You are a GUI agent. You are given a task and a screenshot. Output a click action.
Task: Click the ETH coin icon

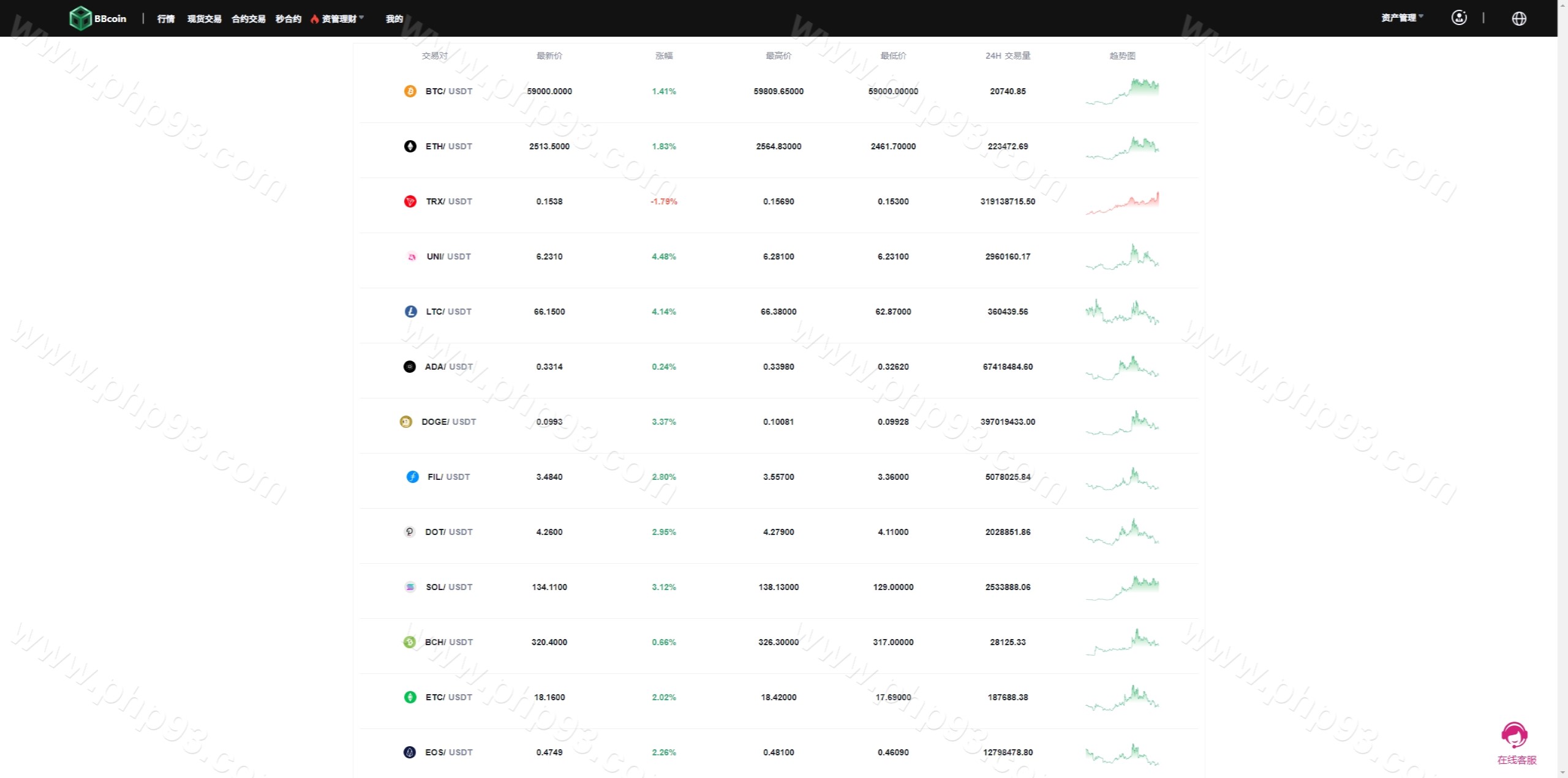click(410, 146)
